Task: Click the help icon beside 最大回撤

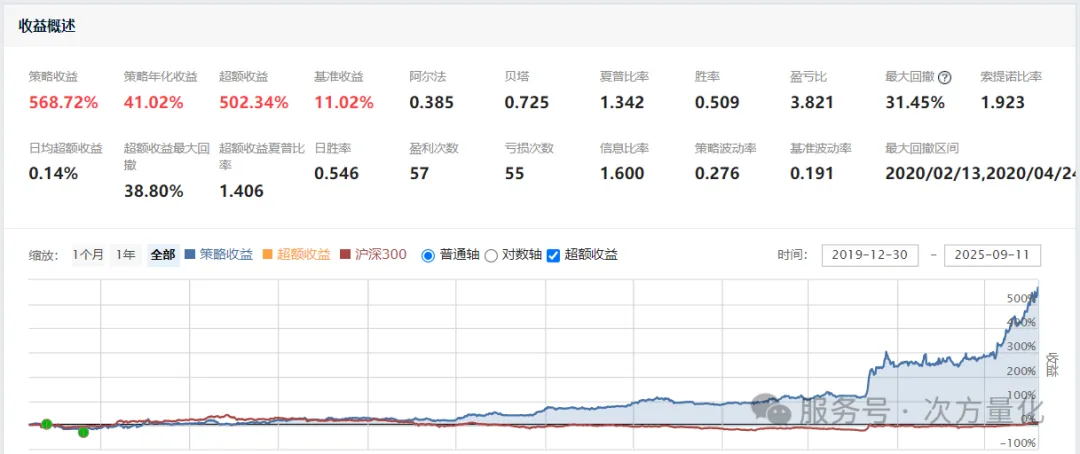Action: 944,77
